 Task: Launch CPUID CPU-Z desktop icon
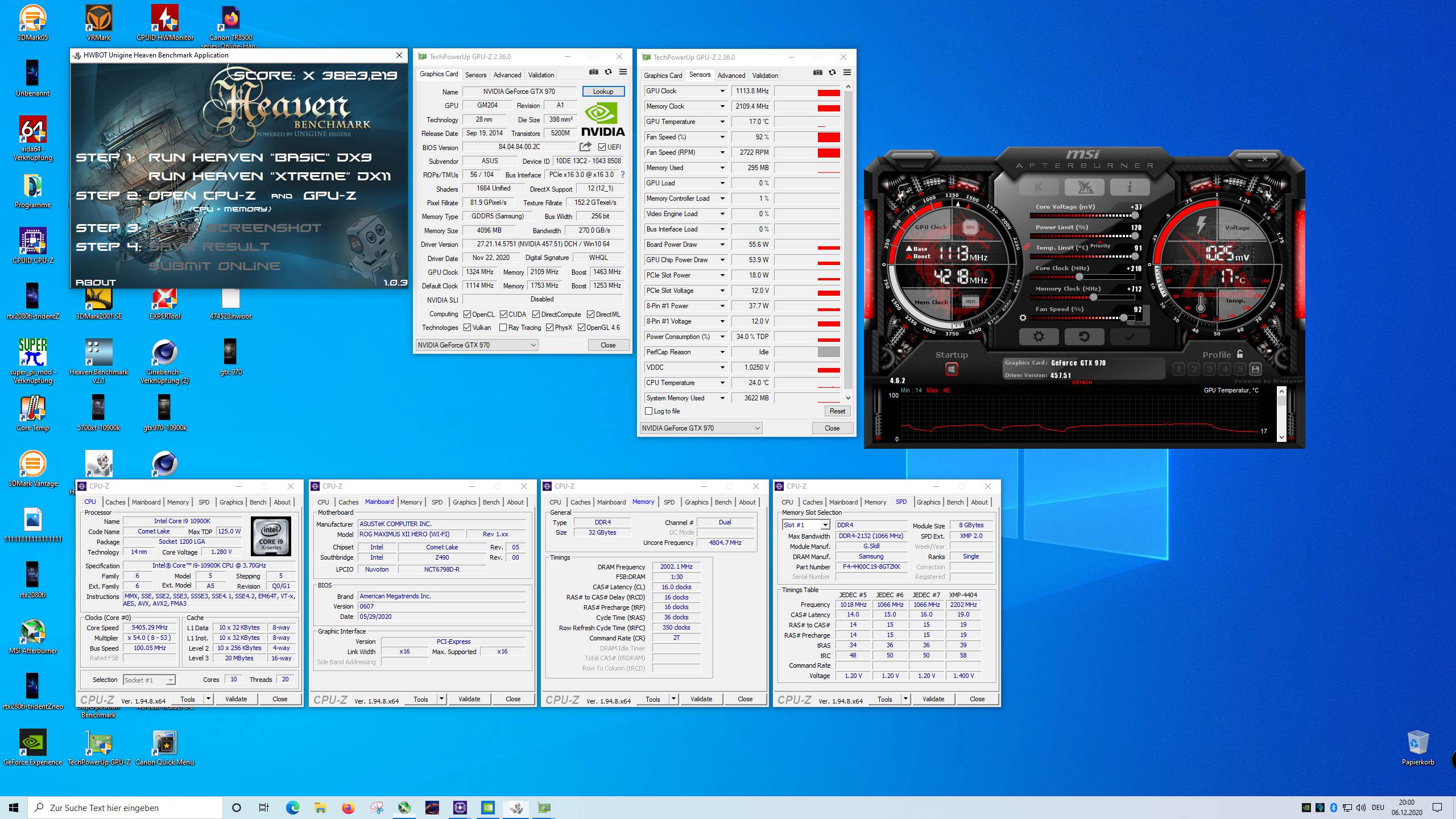coord(32,246)
